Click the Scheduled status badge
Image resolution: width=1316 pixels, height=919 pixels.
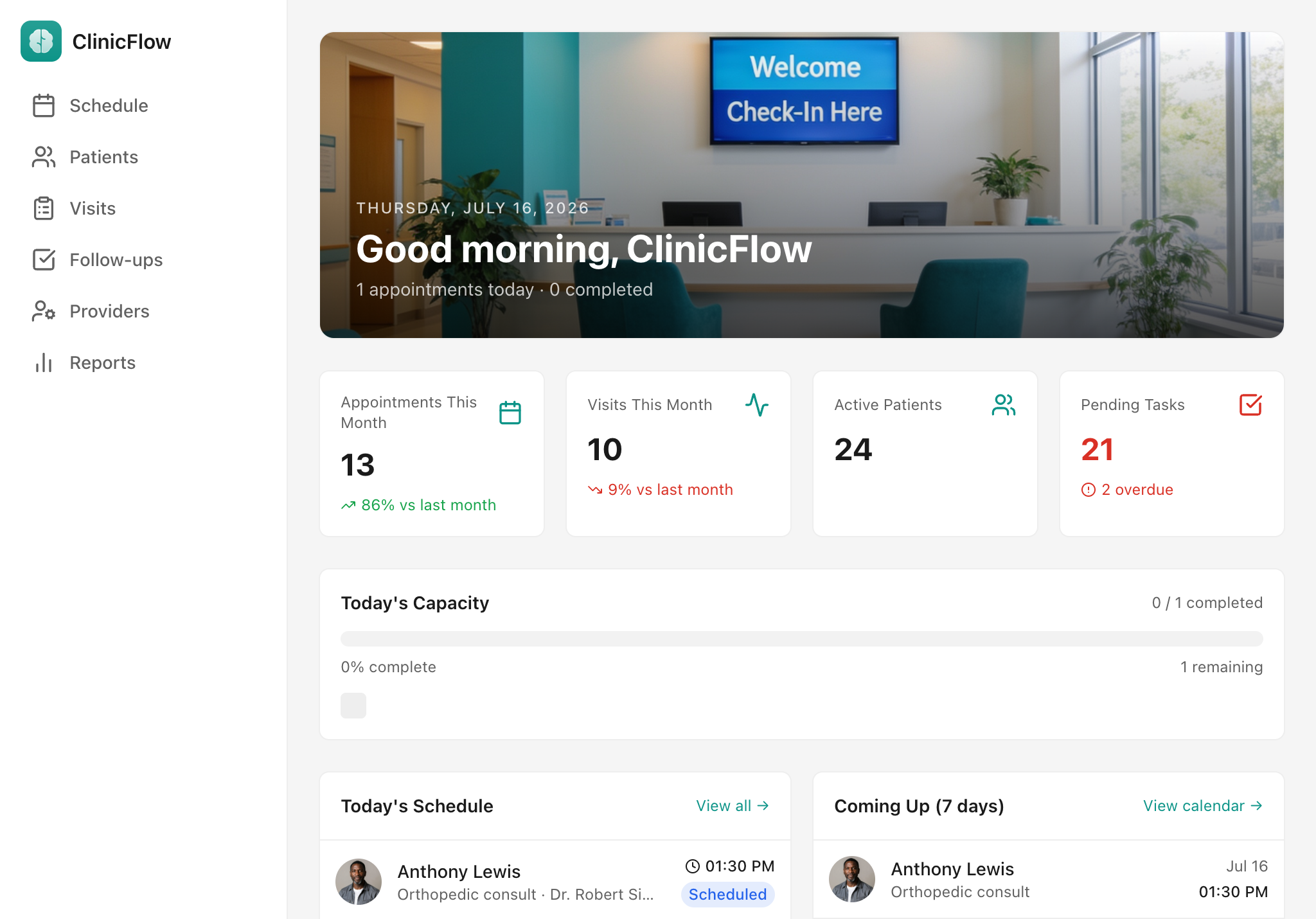coord(727,895)
